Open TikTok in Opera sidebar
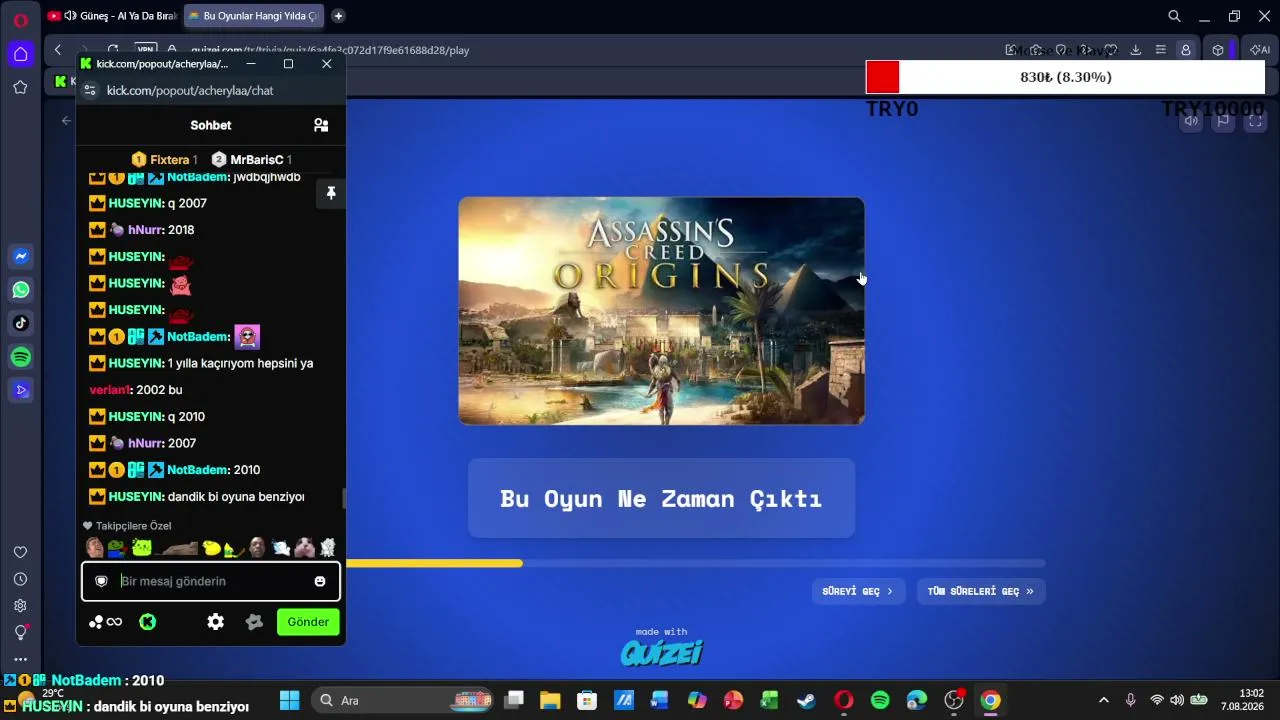 click(20, 323)
